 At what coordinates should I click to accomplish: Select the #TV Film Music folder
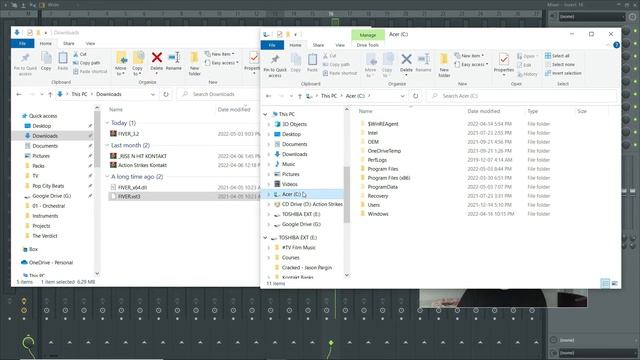tap(298, 247)
